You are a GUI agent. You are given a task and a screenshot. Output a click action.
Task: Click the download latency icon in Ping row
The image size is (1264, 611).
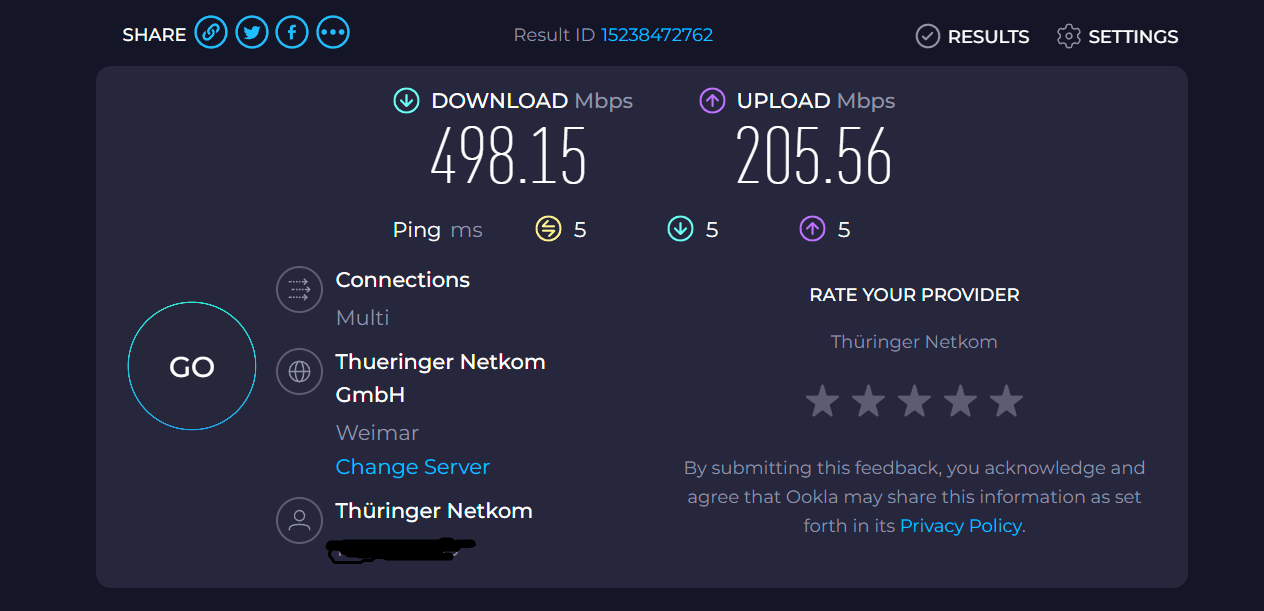click(x=680, y=229)
